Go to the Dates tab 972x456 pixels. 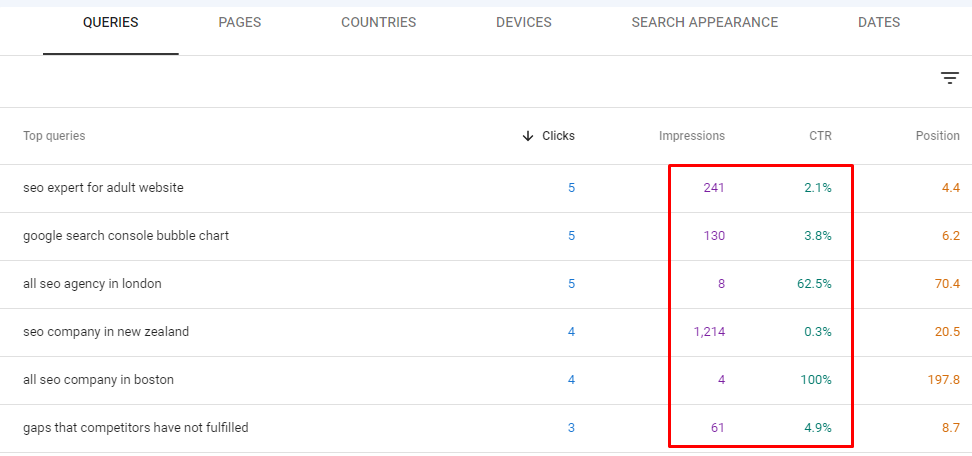(879, 23)
